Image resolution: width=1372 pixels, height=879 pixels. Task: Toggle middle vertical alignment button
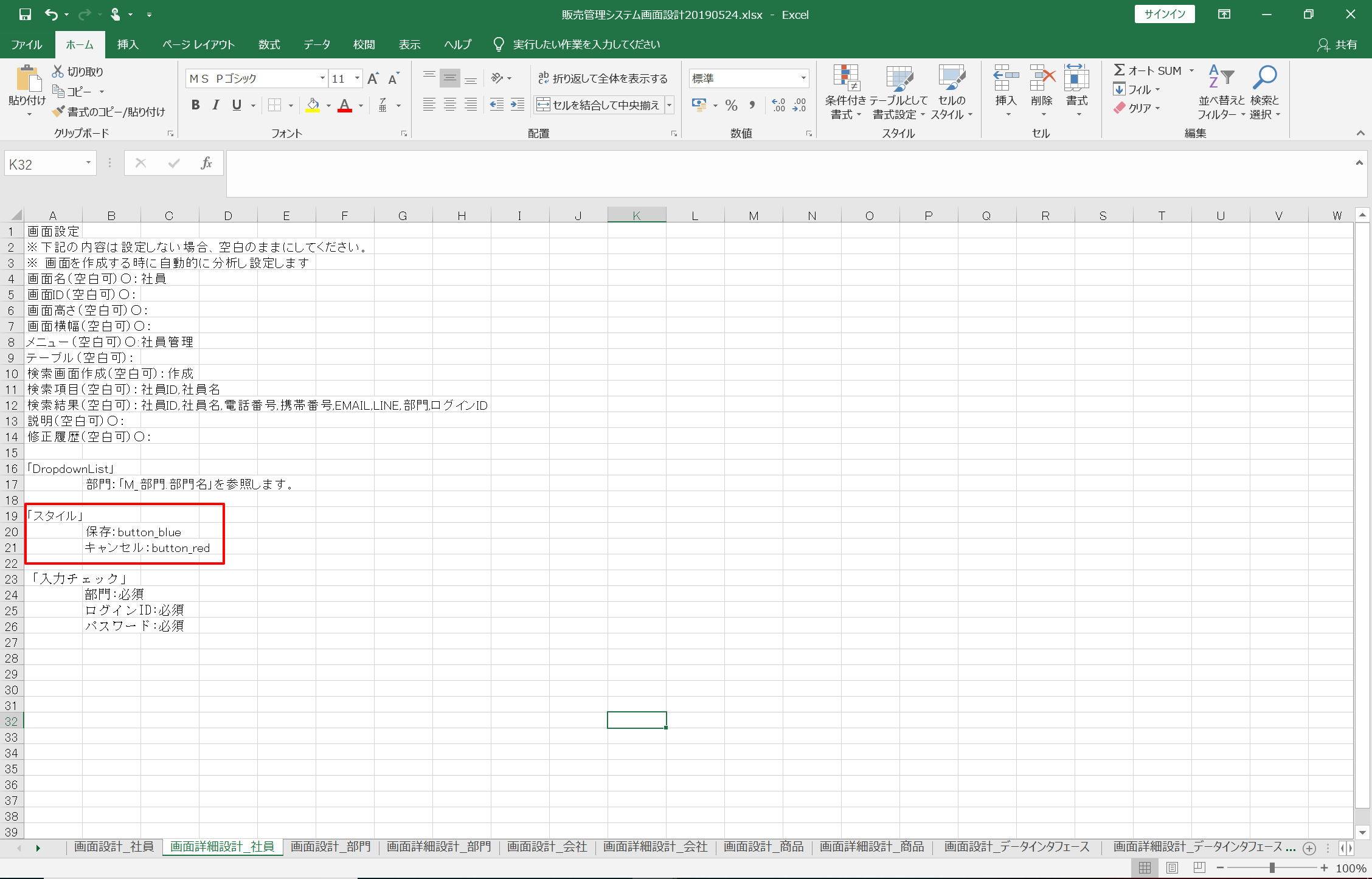point(450,78)
